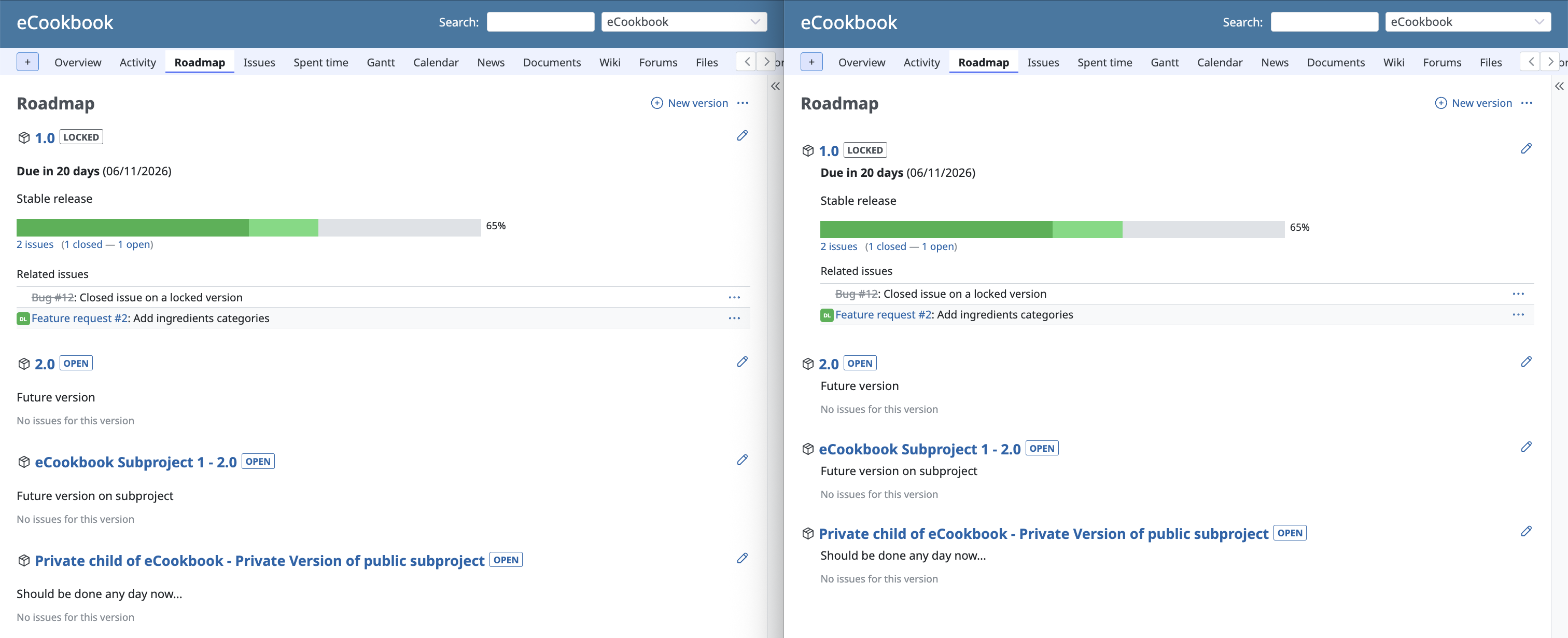Viewport: 1568px width, 638px height.
Task: Open News tab, left window
Action: tap(491, 63)
